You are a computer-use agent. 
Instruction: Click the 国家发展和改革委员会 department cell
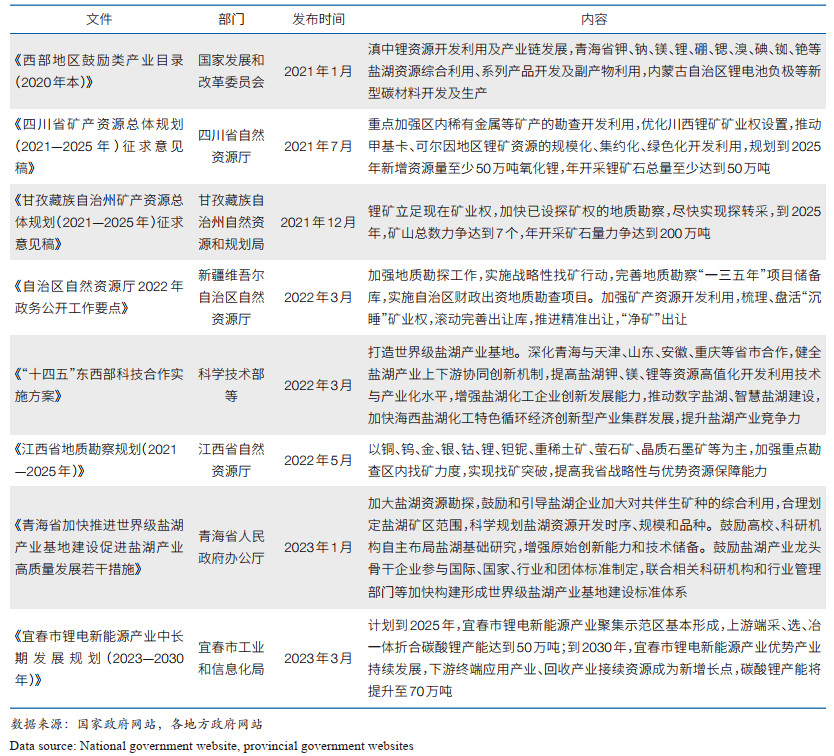pyautogui.click(x=231, y=73)
